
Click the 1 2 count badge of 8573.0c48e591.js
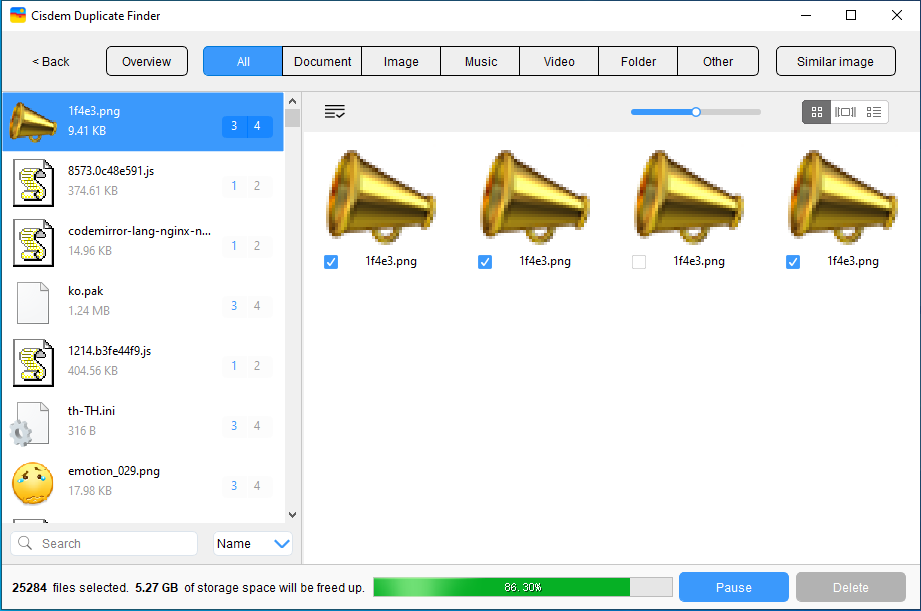tap(247, 186)
